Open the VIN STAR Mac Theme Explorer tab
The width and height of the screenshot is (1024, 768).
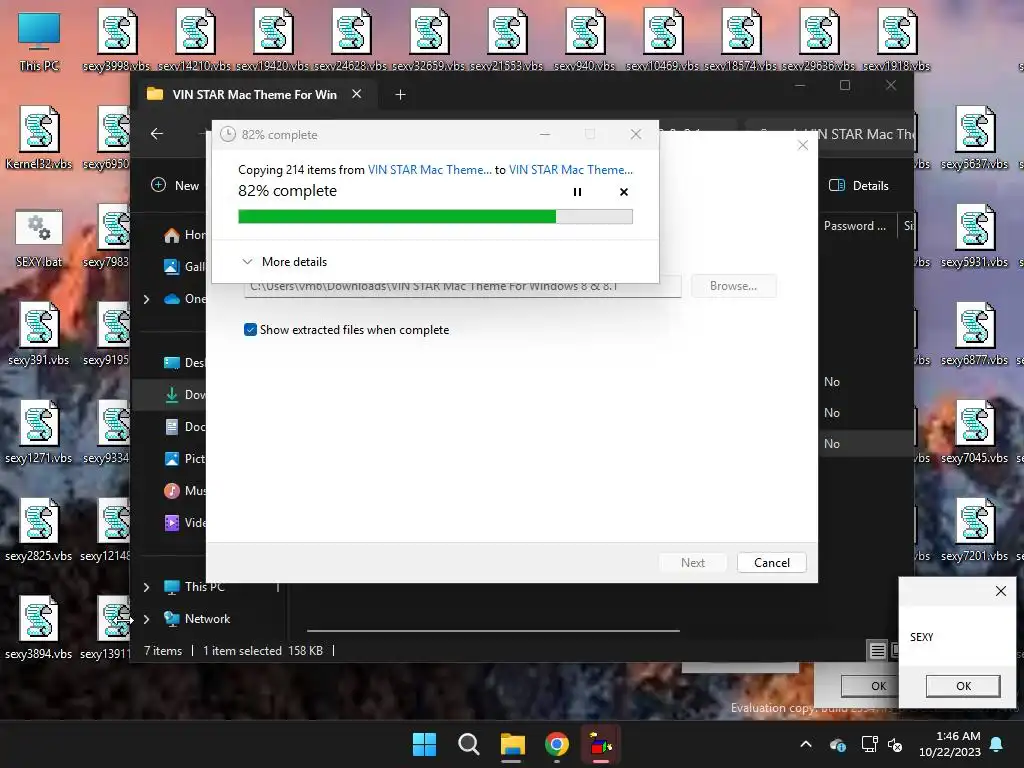click(254, 95)
